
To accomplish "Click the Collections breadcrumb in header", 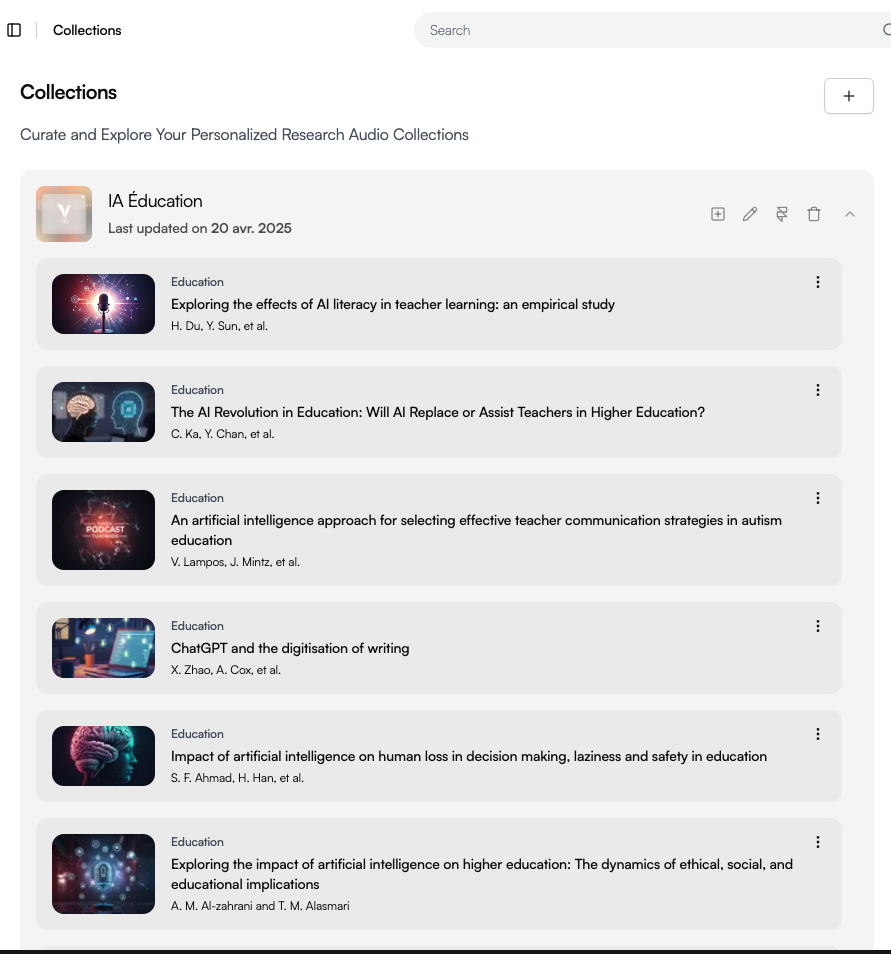I will (x=87, y=30).
